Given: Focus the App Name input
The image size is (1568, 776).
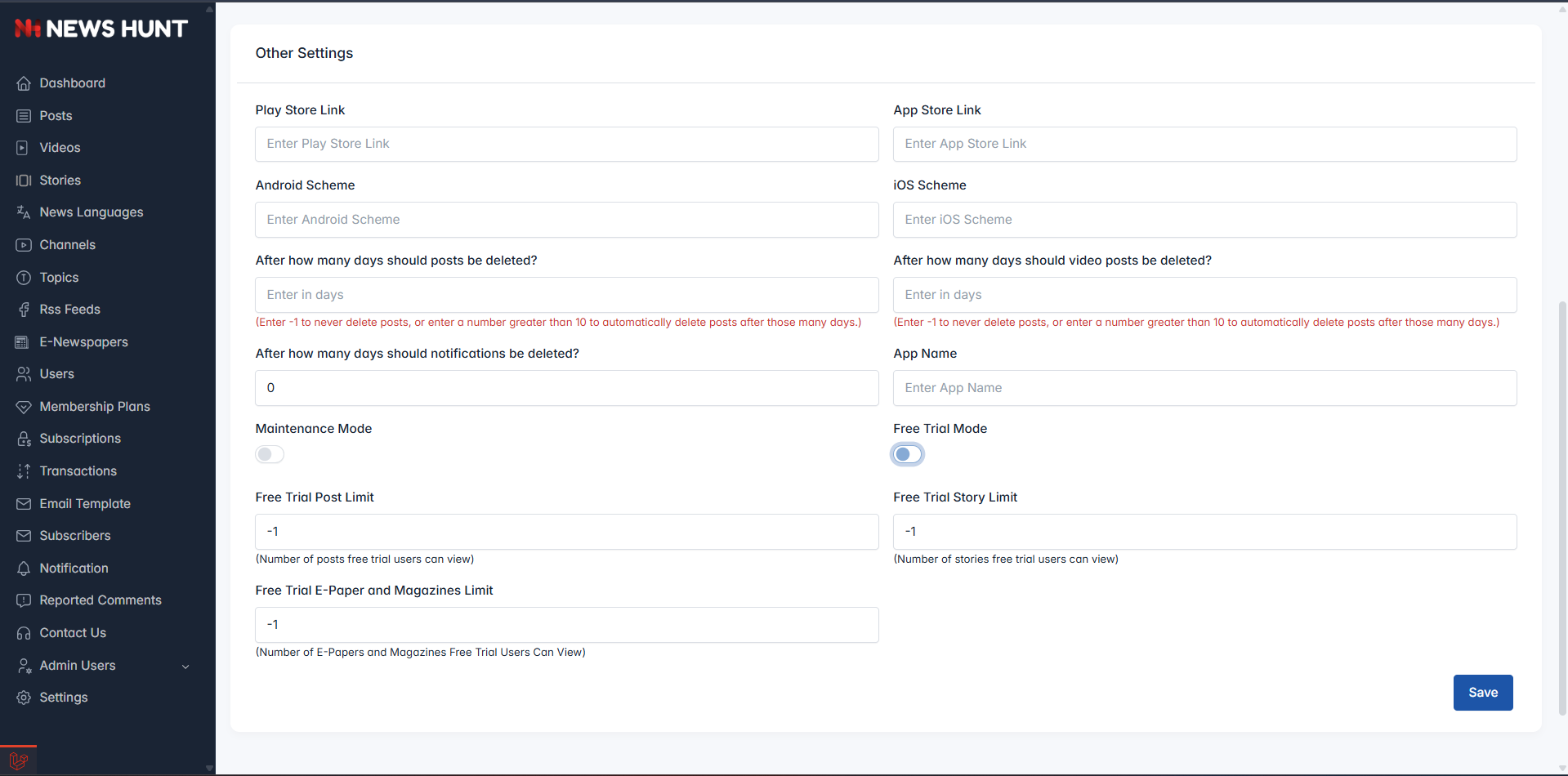Looking at the screenshot, I should [x=1205, y=388].
